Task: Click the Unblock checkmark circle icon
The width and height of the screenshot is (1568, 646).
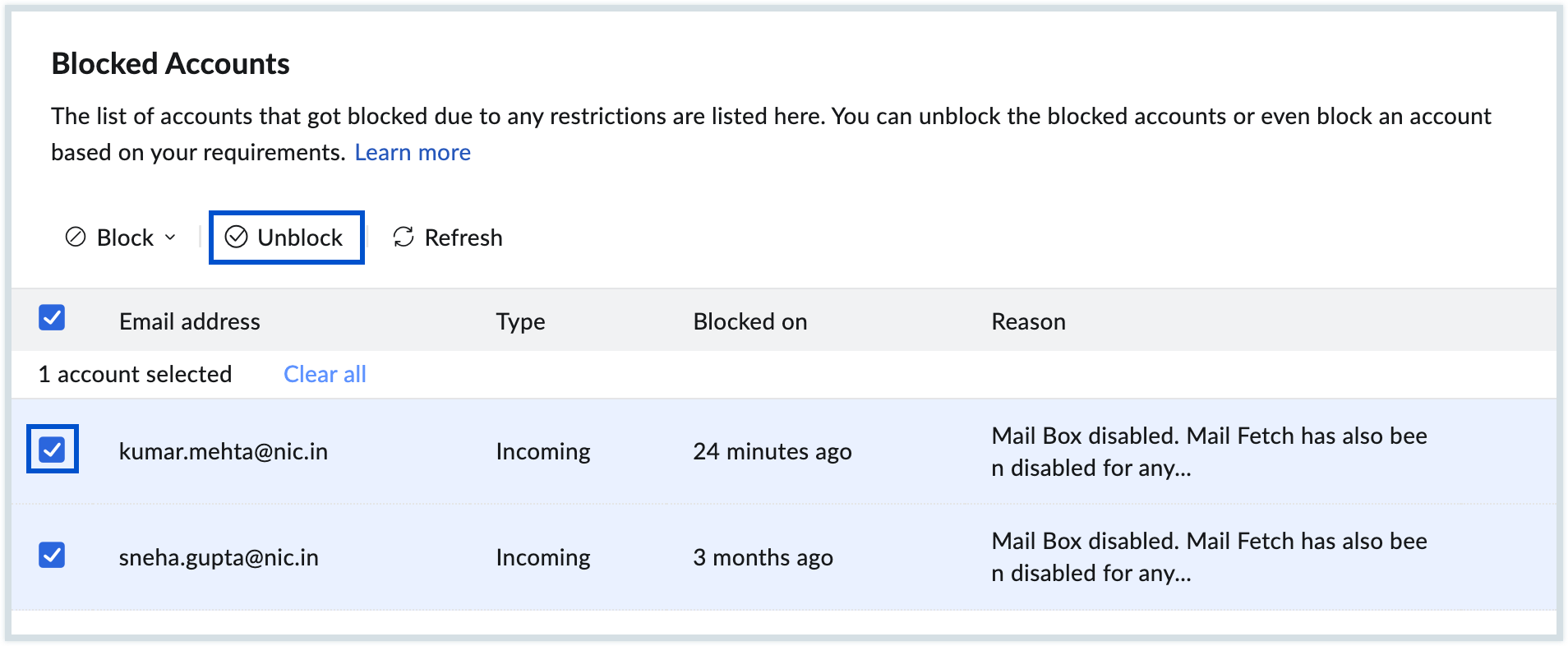Action: 237,238
